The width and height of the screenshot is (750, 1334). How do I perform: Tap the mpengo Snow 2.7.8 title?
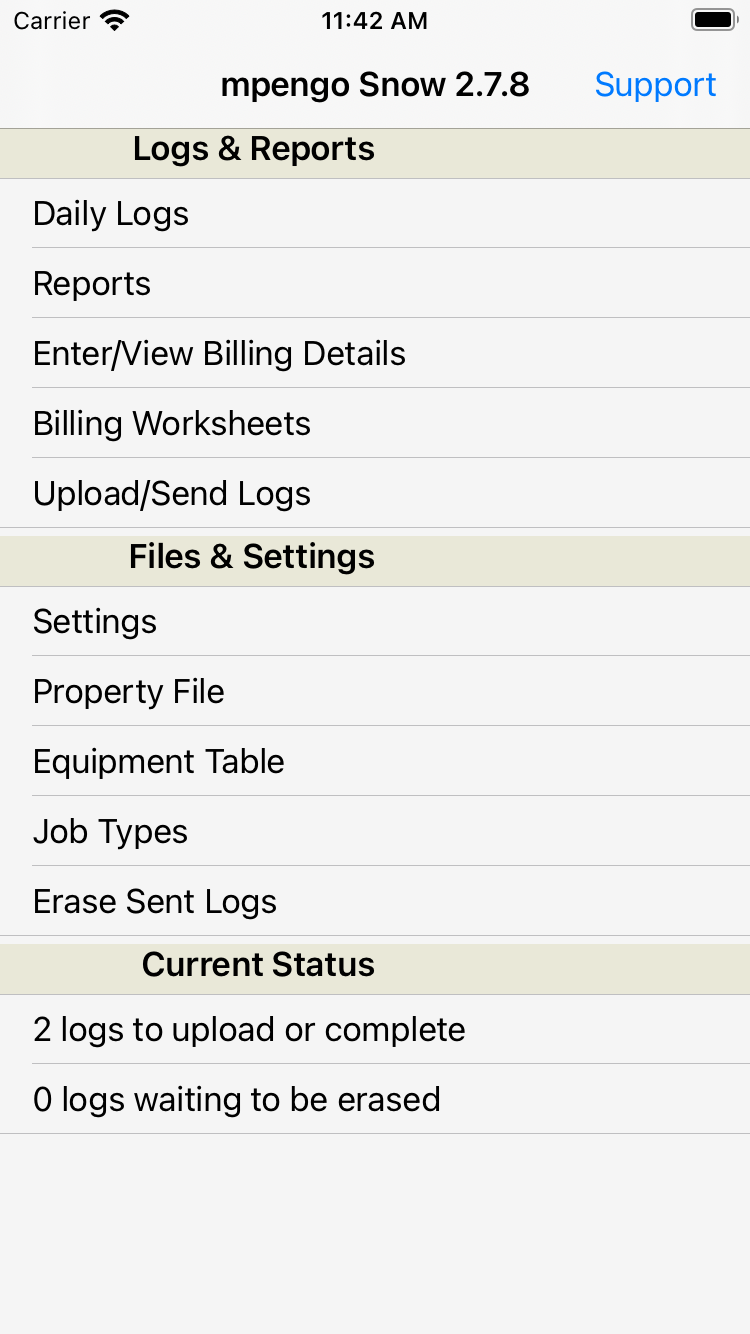(x=375, y=85)
